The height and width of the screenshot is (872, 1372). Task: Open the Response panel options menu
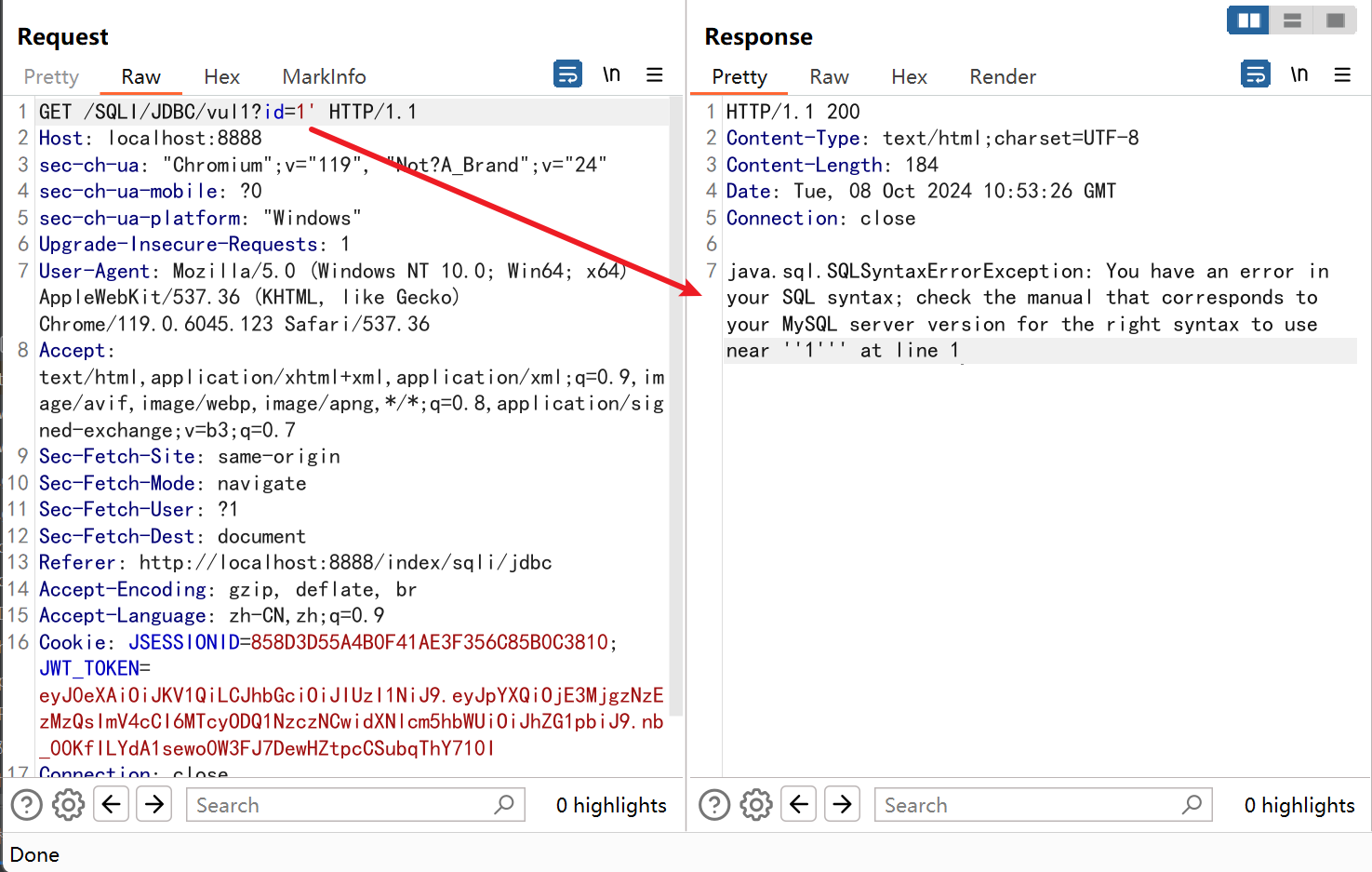[1342, 74]
